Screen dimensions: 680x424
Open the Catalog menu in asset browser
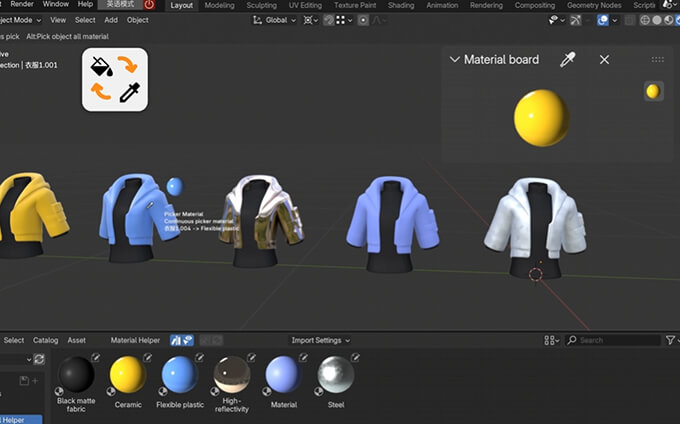(x=46, y=340)
